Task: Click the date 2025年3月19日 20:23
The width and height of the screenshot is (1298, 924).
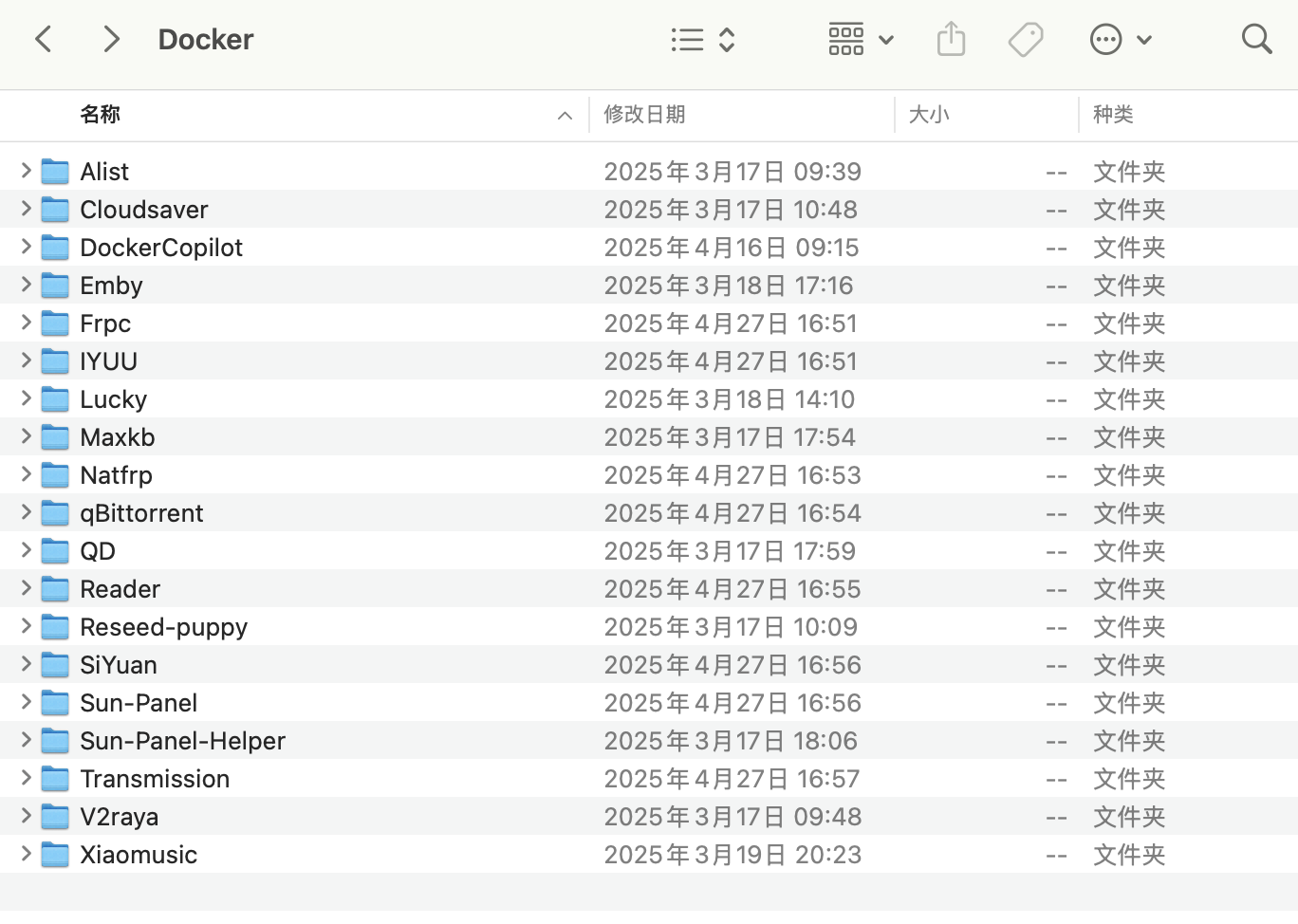Action: tap(732, 855)
